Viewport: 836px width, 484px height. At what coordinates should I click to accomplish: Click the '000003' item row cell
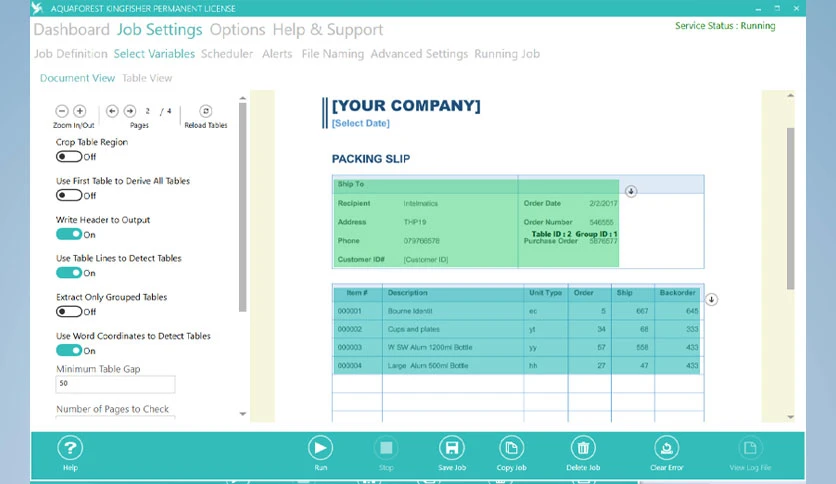[x=350, y=347]
